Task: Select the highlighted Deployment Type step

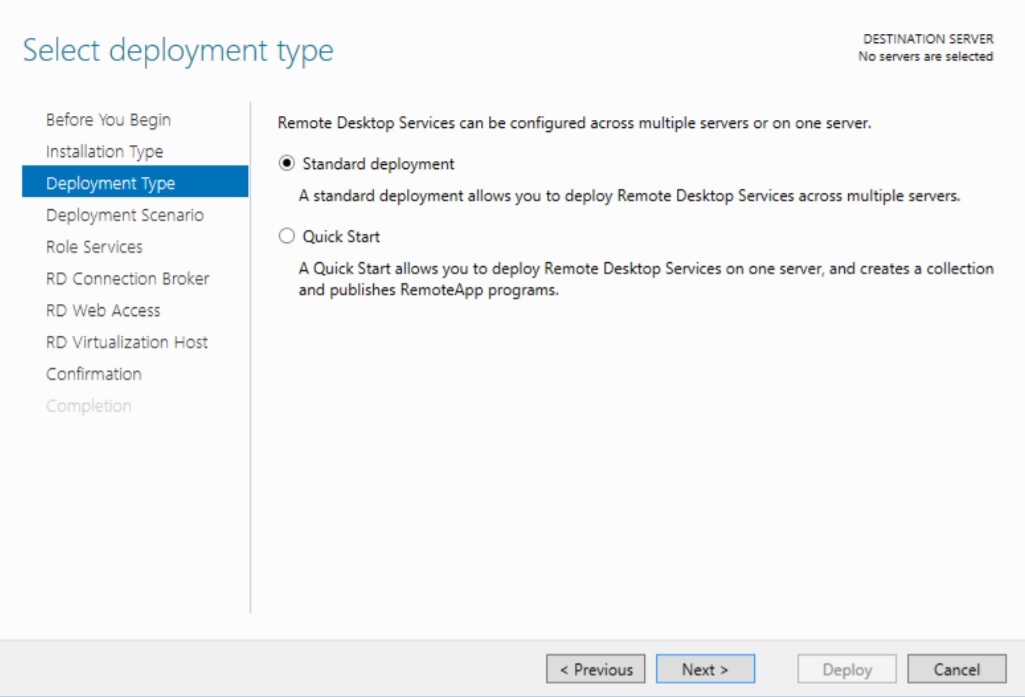Action: coord(135,182)
